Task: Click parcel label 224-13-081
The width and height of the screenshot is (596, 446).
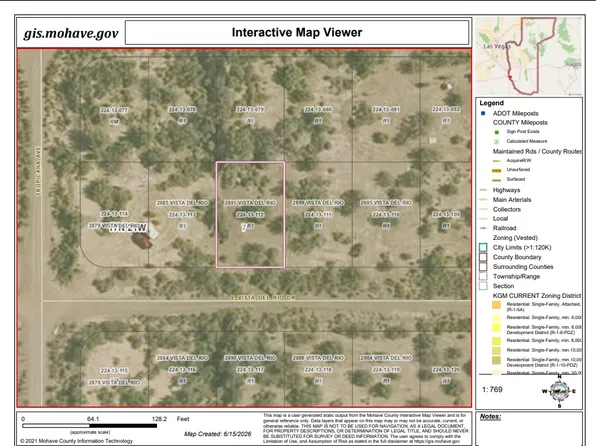Action: coord(386,110)
